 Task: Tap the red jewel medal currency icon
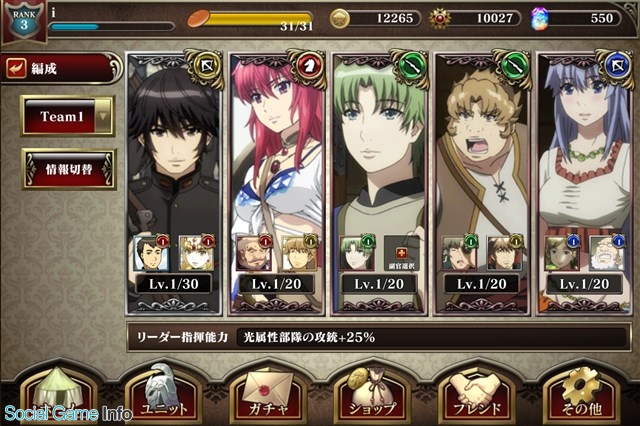[440, 18]
